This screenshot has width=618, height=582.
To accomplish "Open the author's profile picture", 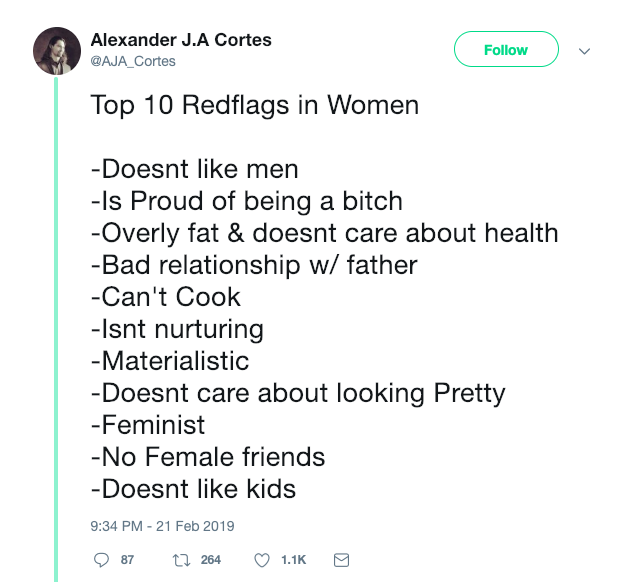I will coord(57,51).
